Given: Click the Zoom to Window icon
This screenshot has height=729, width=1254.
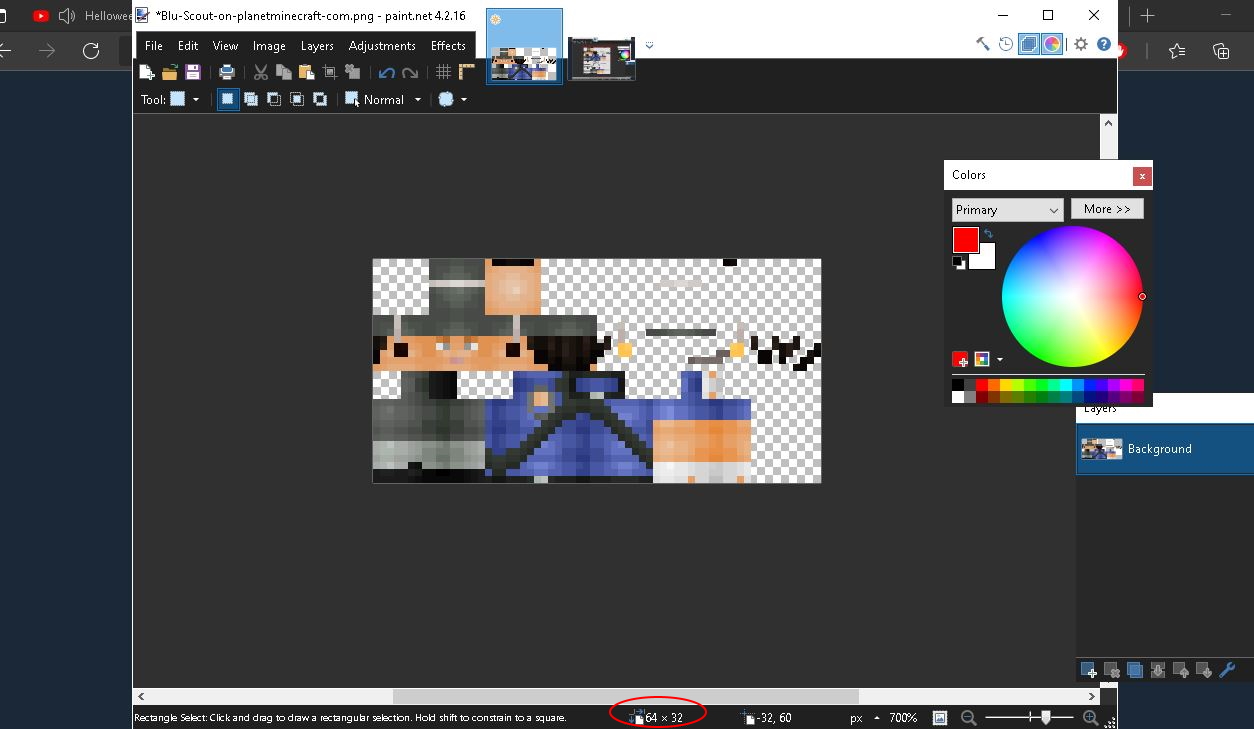Looking at the screenshot, I should (x=940, y=718).
